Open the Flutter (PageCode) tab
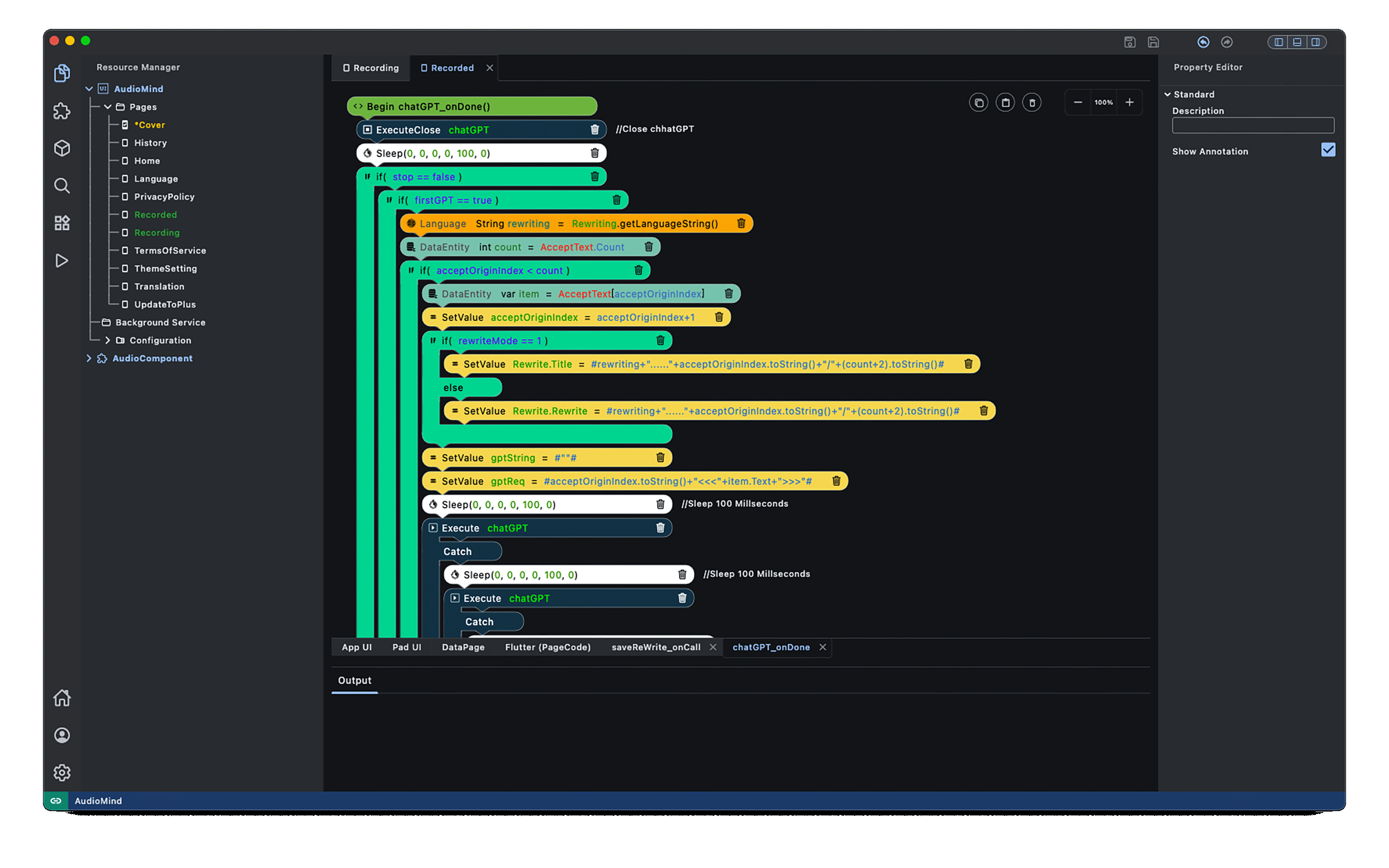 coord(547,647)
